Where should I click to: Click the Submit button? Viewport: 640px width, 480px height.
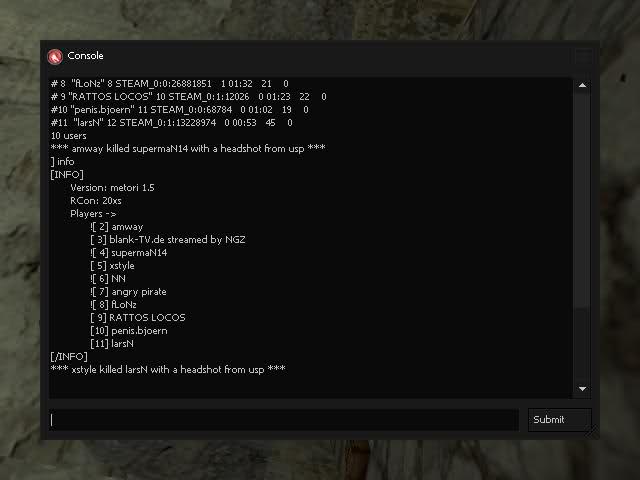point(560,420)
